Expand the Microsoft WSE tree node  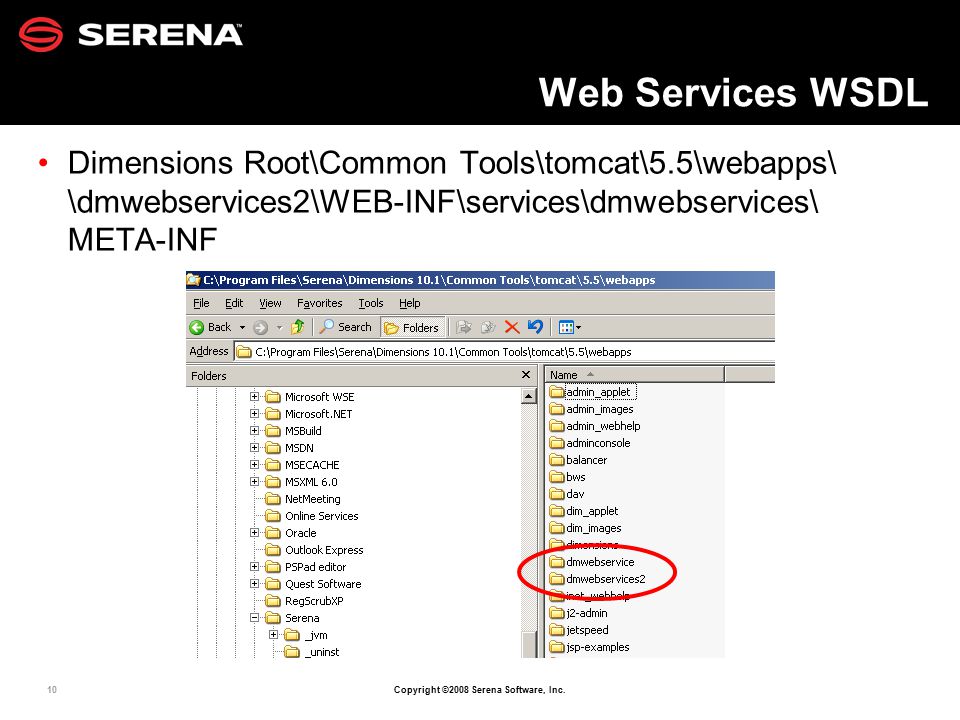pos(254,397)
